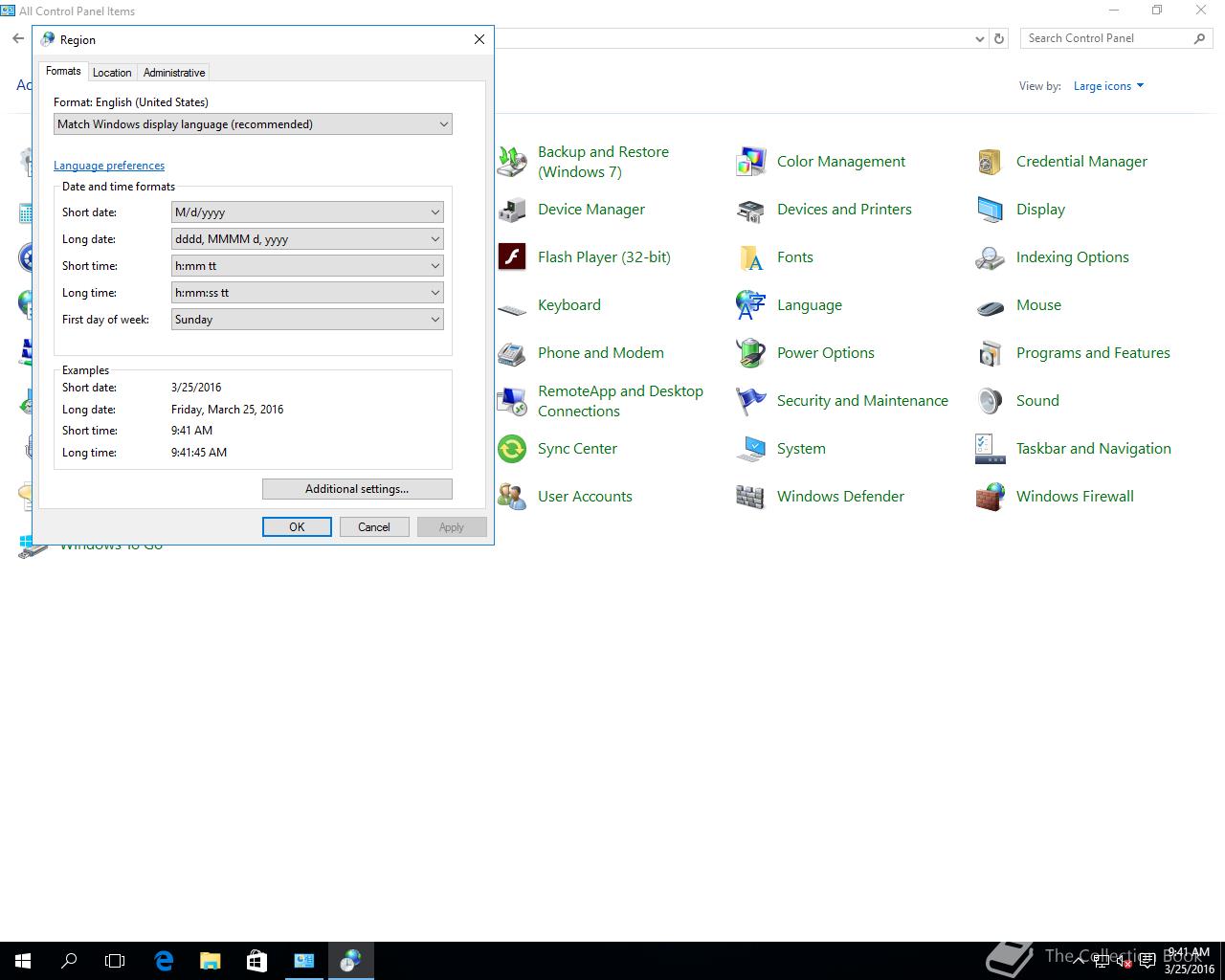Open Action Center notification icon
This screenshot has width=1225, height=980.
[x=1147, y=962]
